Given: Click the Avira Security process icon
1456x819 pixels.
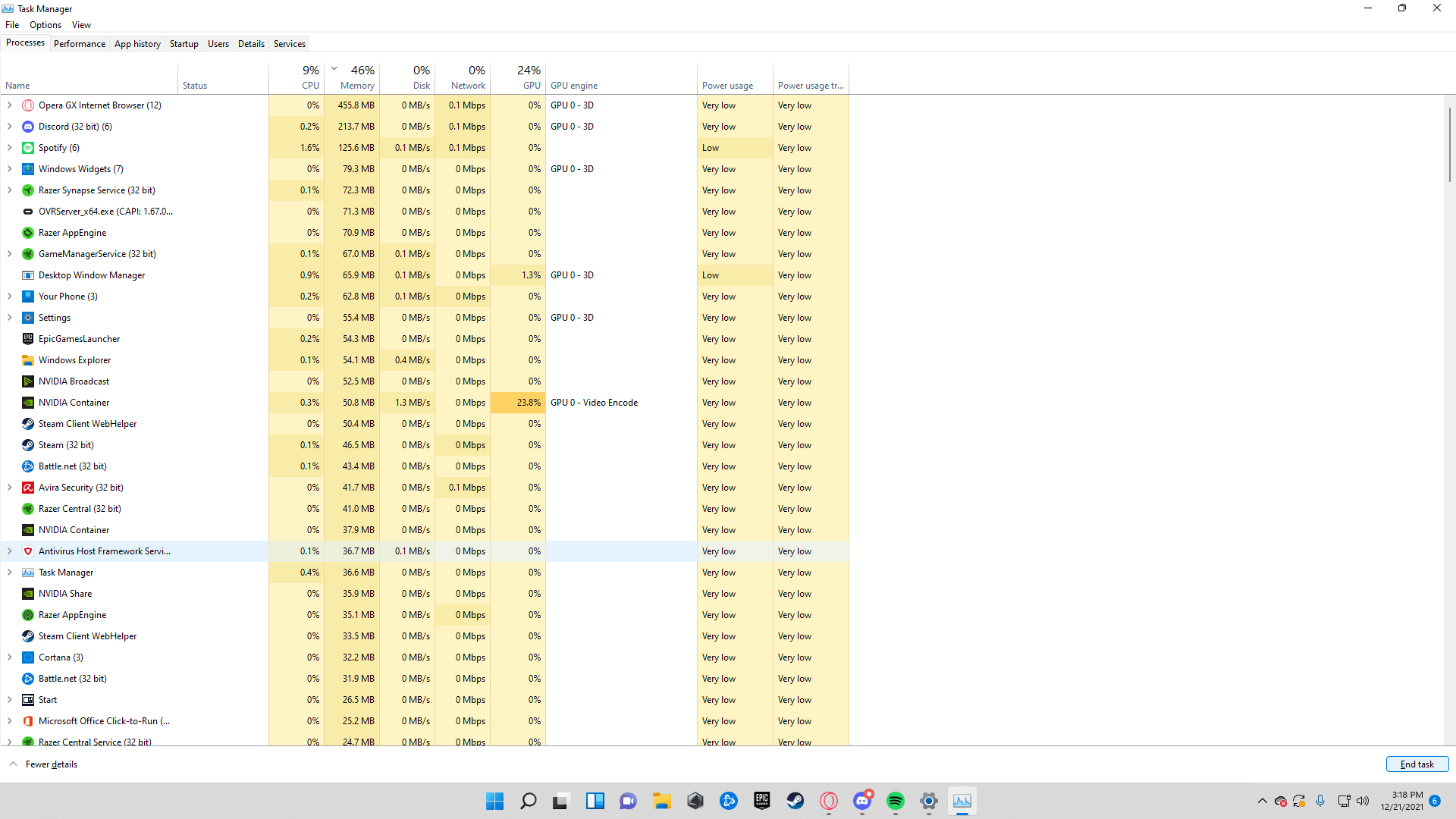Looking at the screenshot, I should (x=28, y=488).
